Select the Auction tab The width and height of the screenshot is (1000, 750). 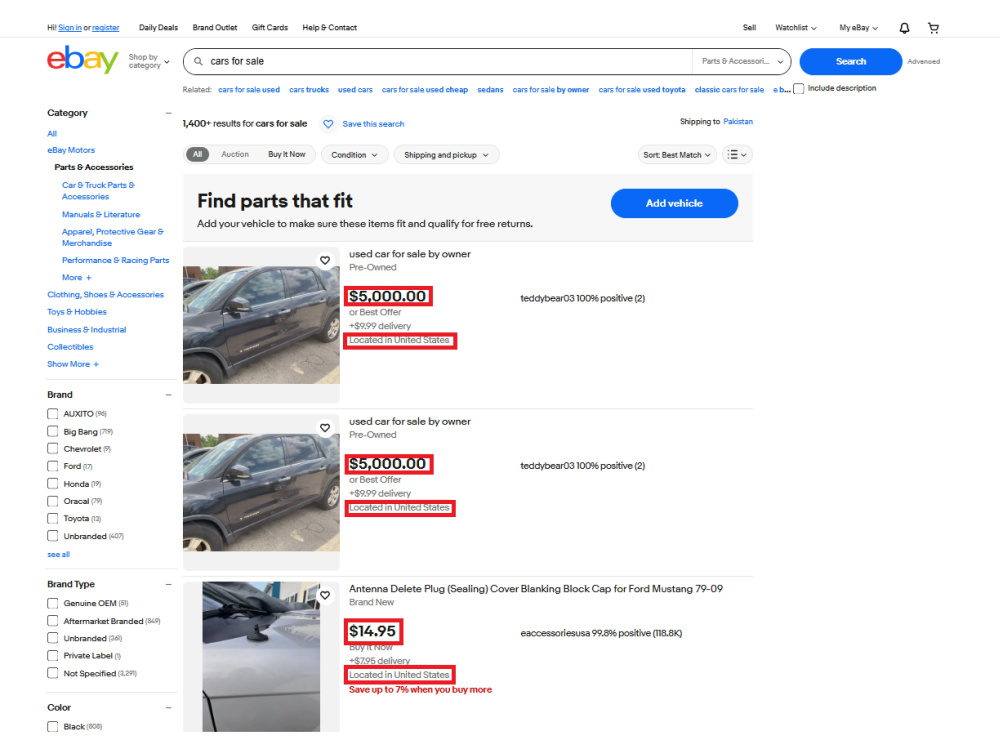point(235,154)
